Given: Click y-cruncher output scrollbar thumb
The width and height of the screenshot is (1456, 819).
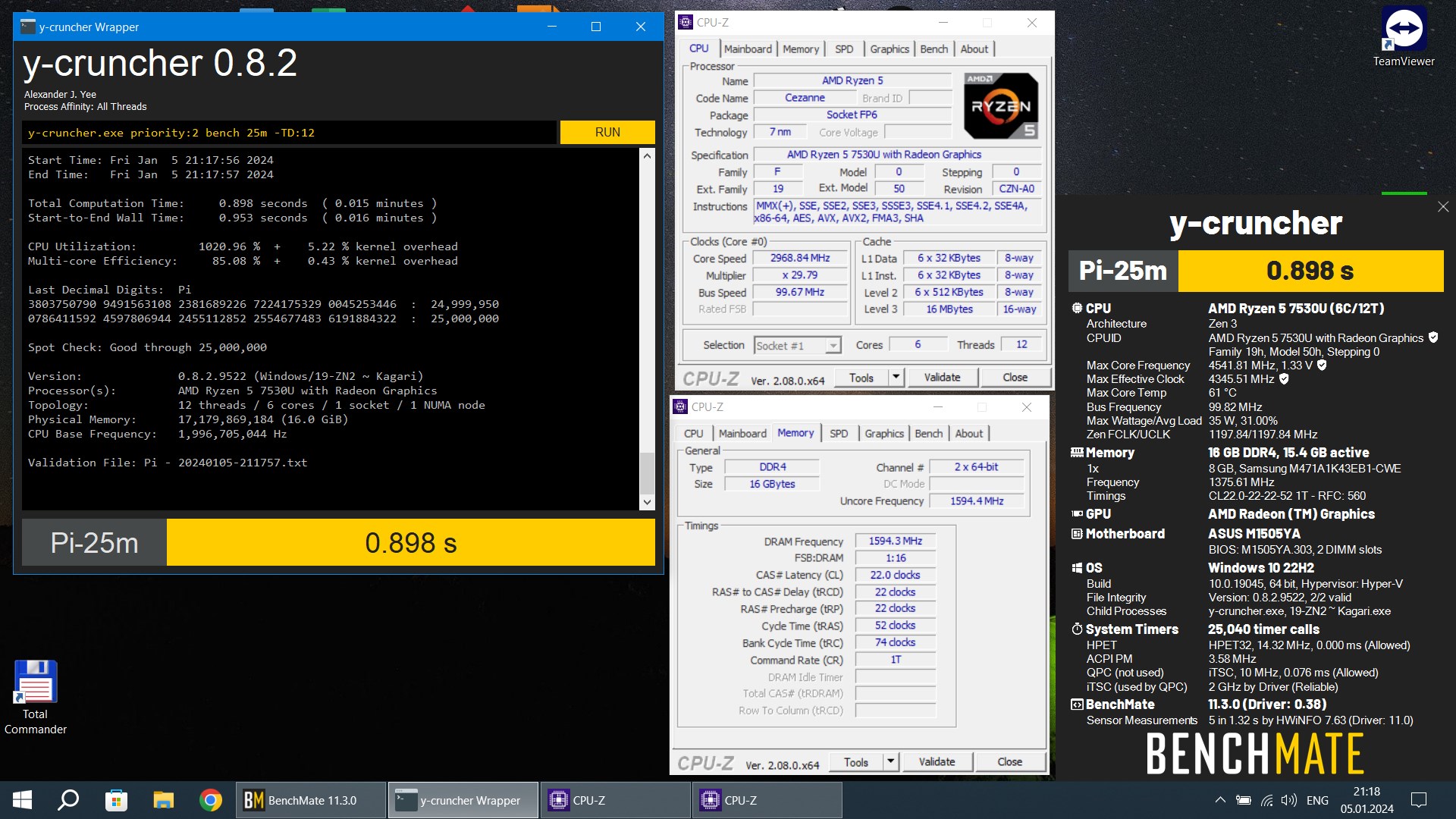Looking at the screenshot, I should [647, 473].
